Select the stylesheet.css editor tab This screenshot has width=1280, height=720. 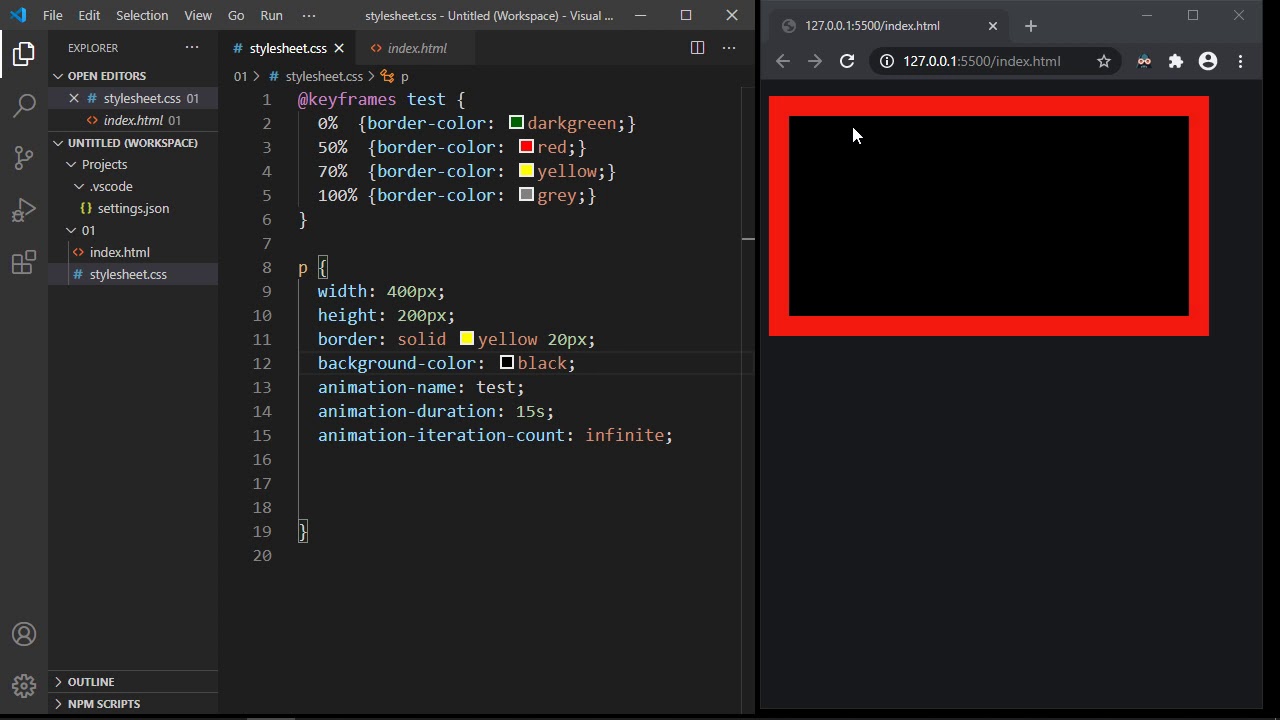coord(288,48)
